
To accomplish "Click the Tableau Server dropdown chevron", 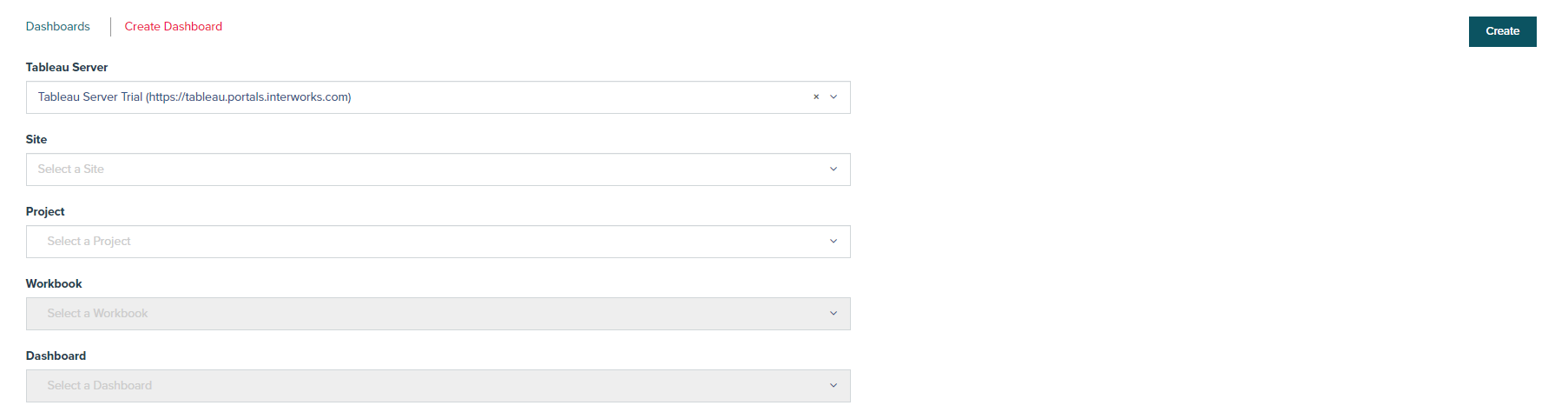I will [x=833, y=97].
